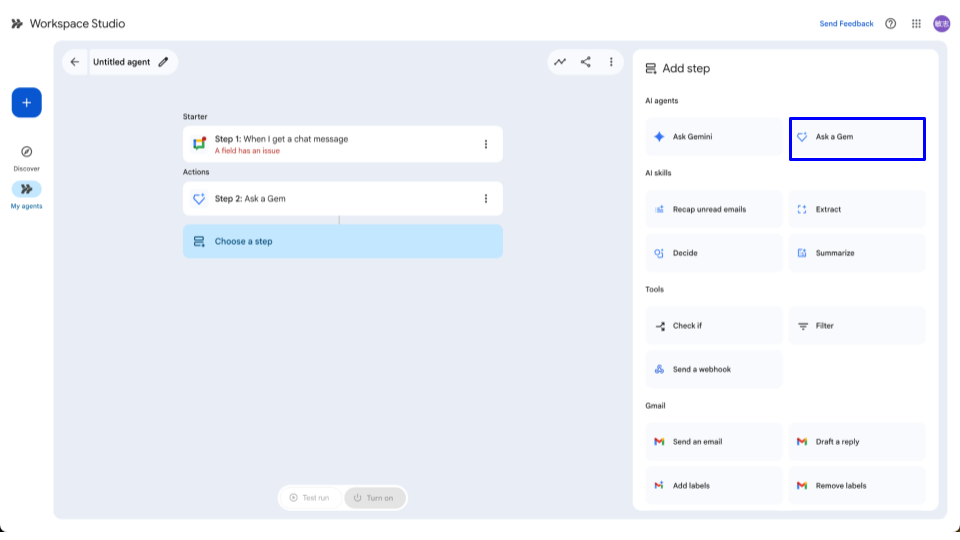Expand Step 1 three-dot options menu
This screenshot has height=540, width=960.
click(486, 144)
